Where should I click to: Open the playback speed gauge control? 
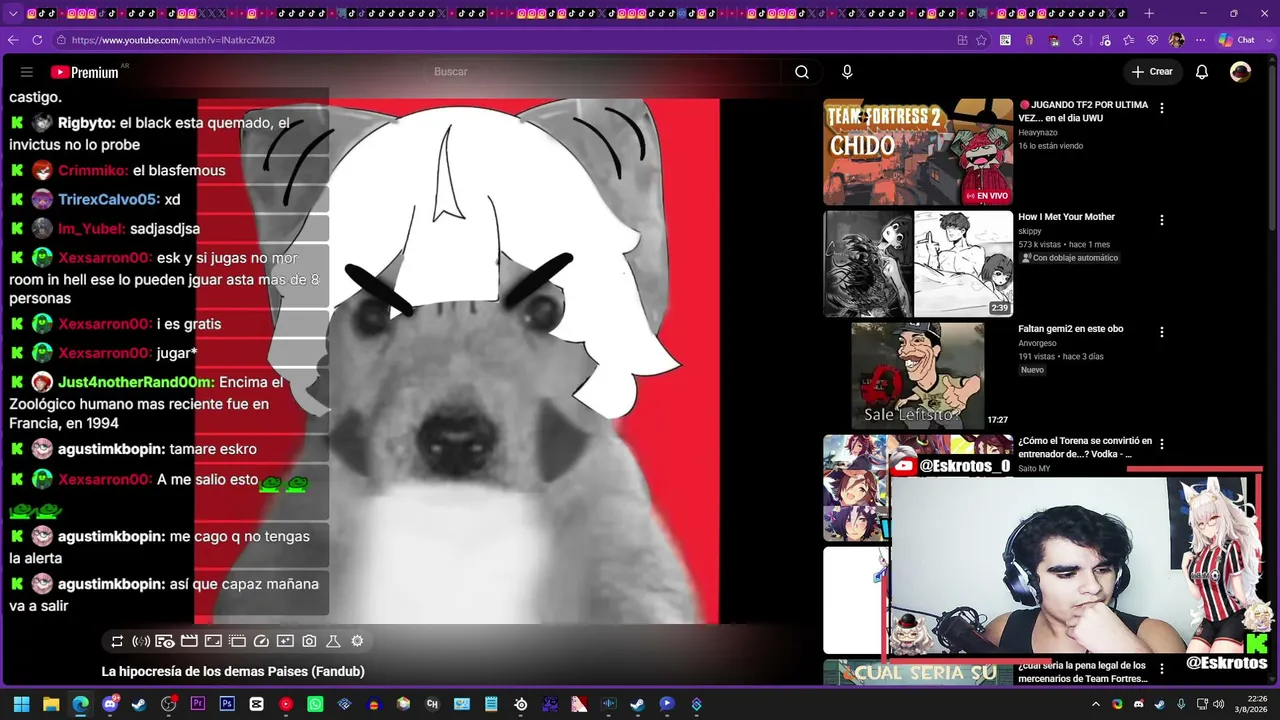261,641
